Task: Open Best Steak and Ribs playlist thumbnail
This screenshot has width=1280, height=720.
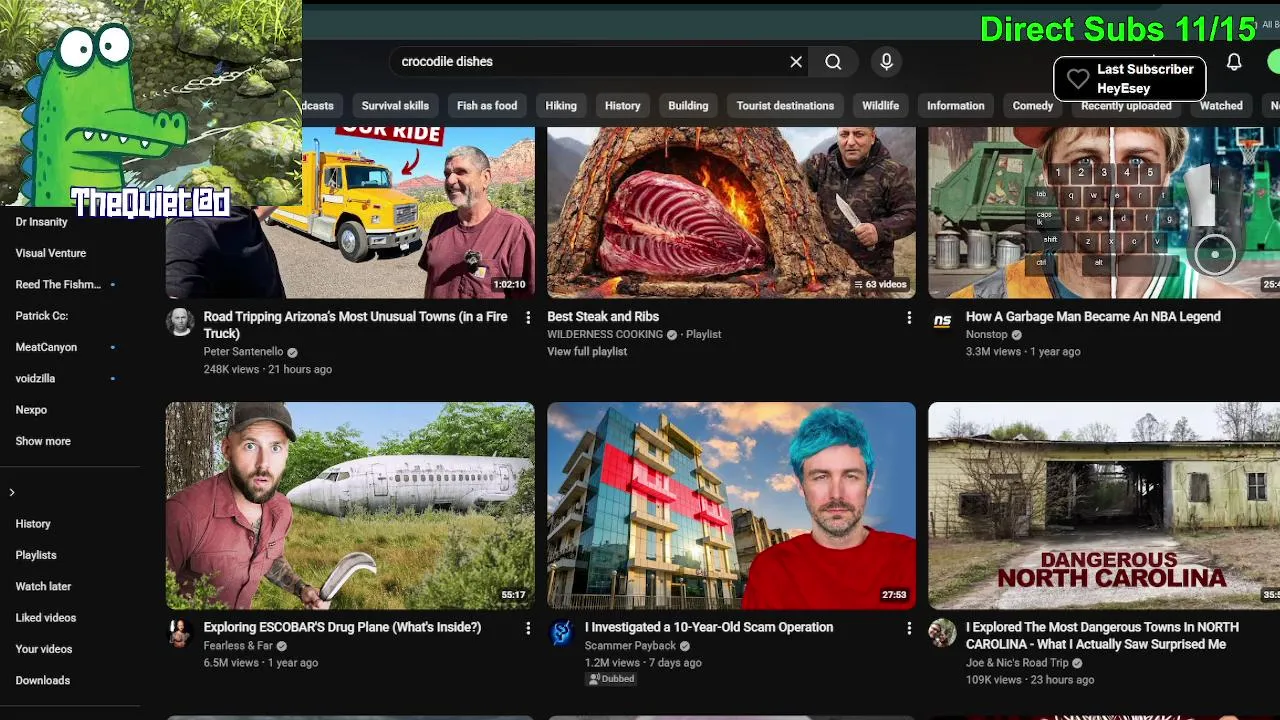Action: tap(731, 213)
